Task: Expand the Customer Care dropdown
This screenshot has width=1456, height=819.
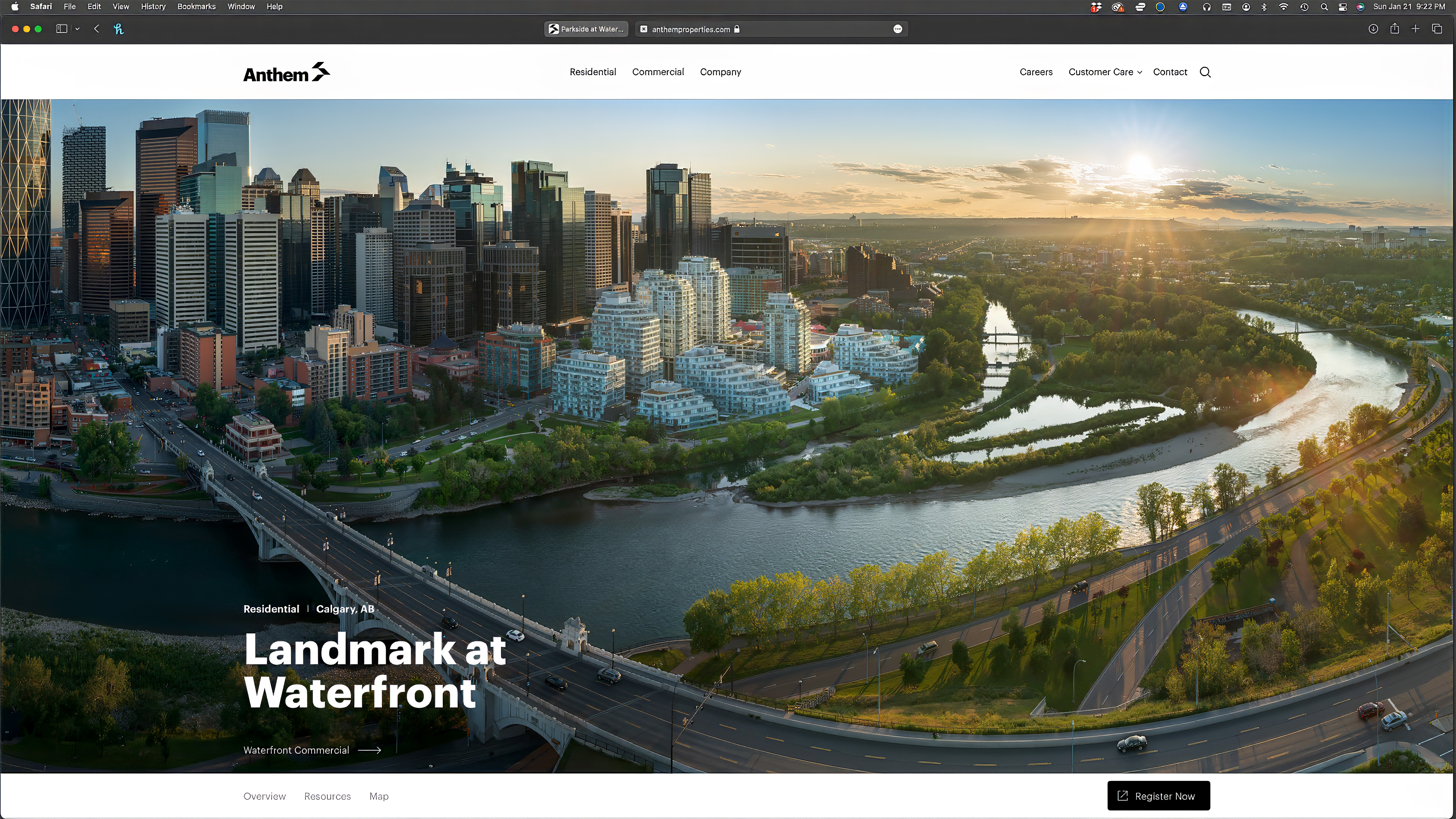Action: coord(1105,72)
